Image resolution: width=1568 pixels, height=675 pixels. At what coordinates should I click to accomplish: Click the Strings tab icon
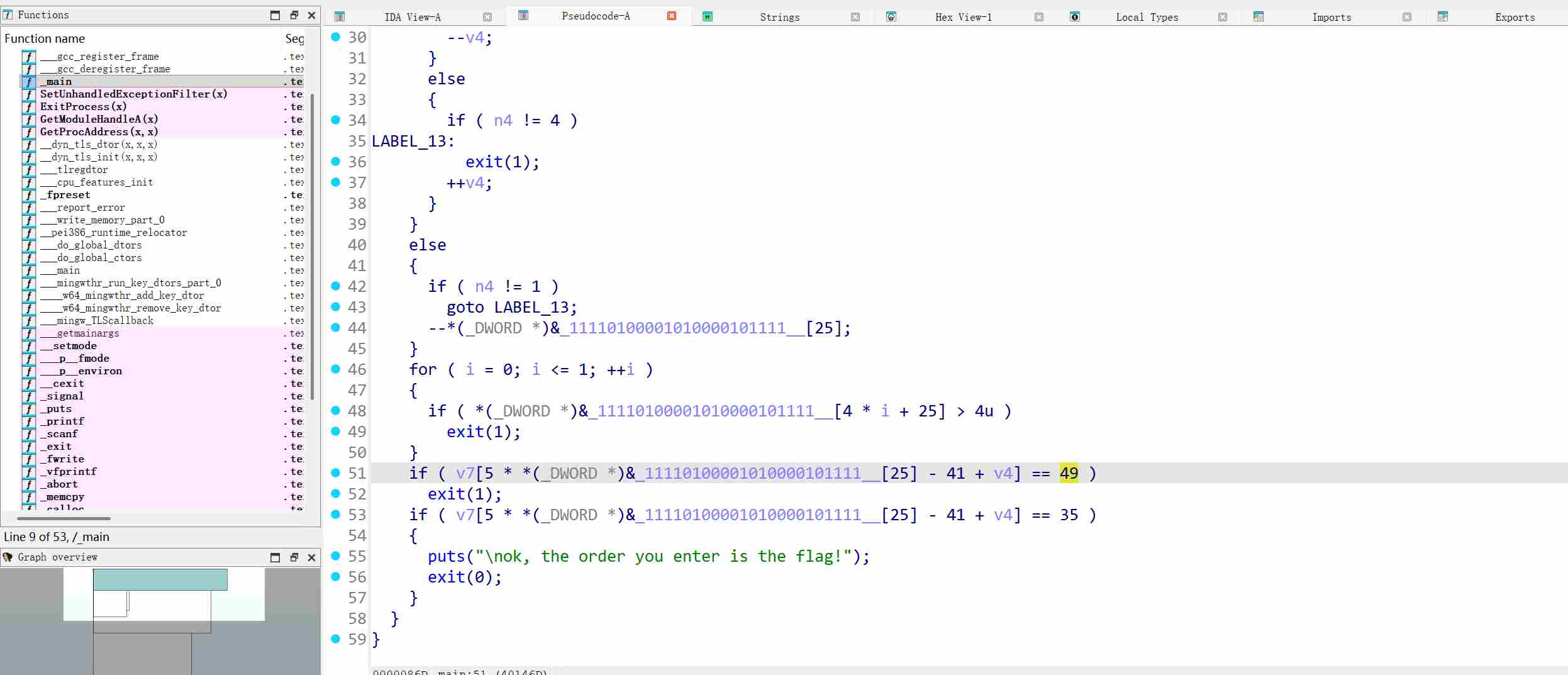tap(708, 16)
